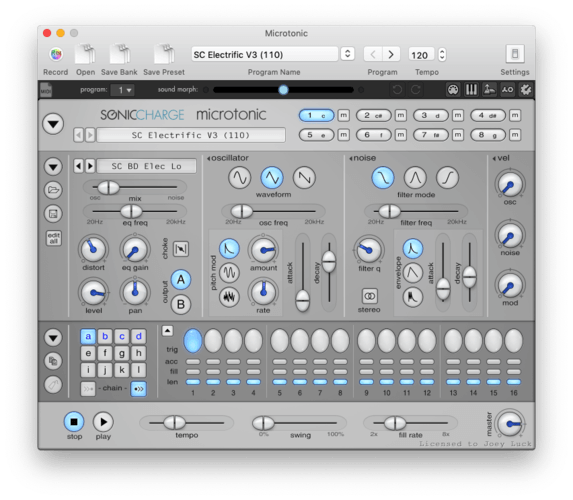Click the sound morph slider handle
573x500 pixels.
[x=283, y=90]
